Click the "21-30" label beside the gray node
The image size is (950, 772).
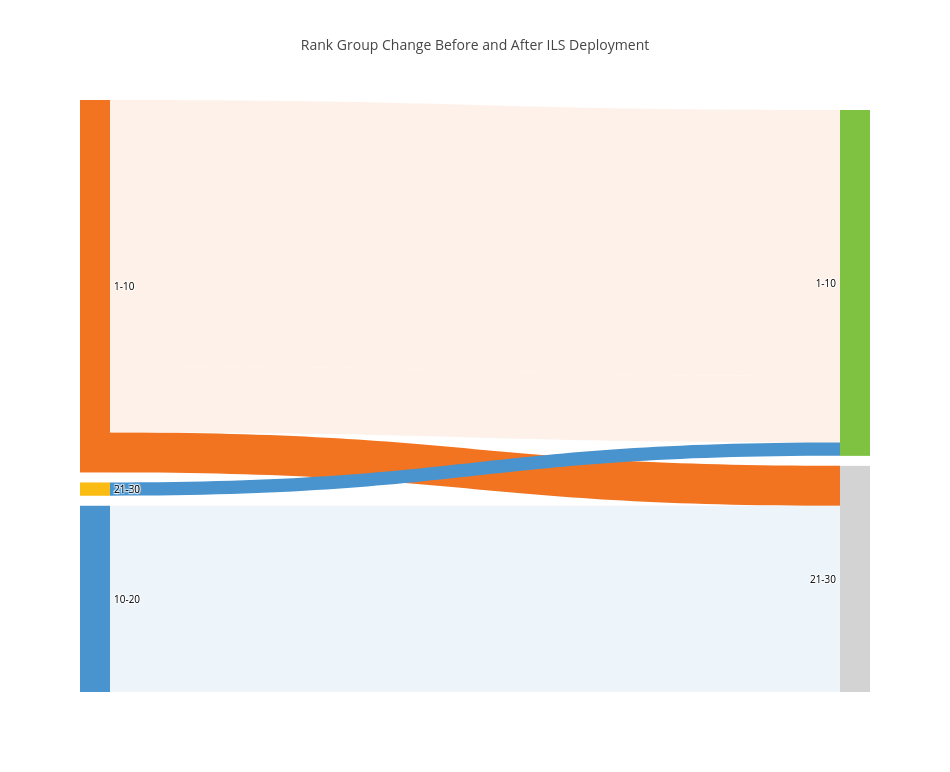tap(822, 579)
